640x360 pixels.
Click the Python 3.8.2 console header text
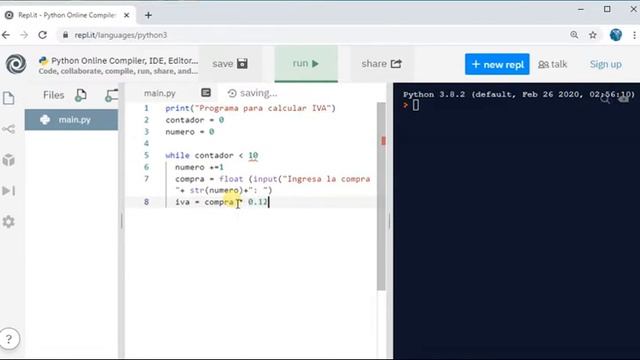(x=519, y=94)
